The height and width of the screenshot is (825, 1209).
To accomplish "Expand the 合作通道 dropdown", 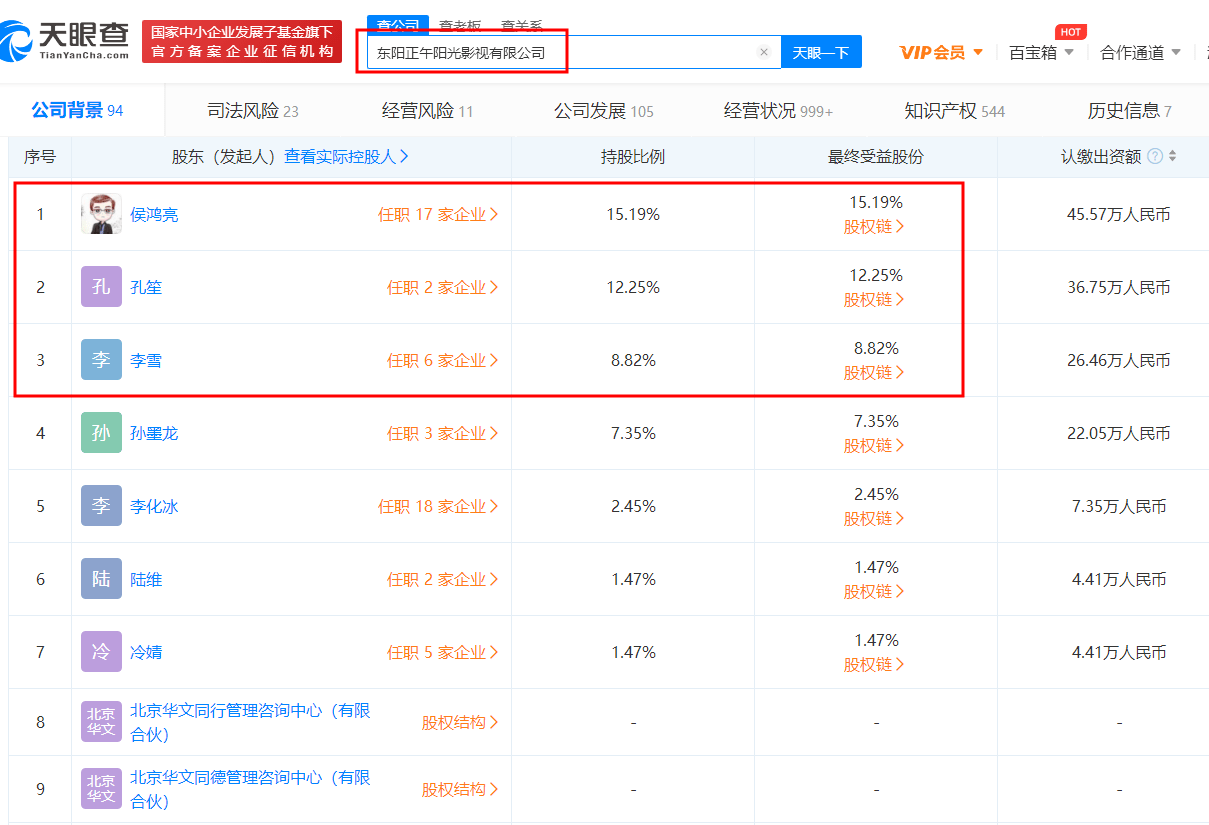I will [1140, 52].
